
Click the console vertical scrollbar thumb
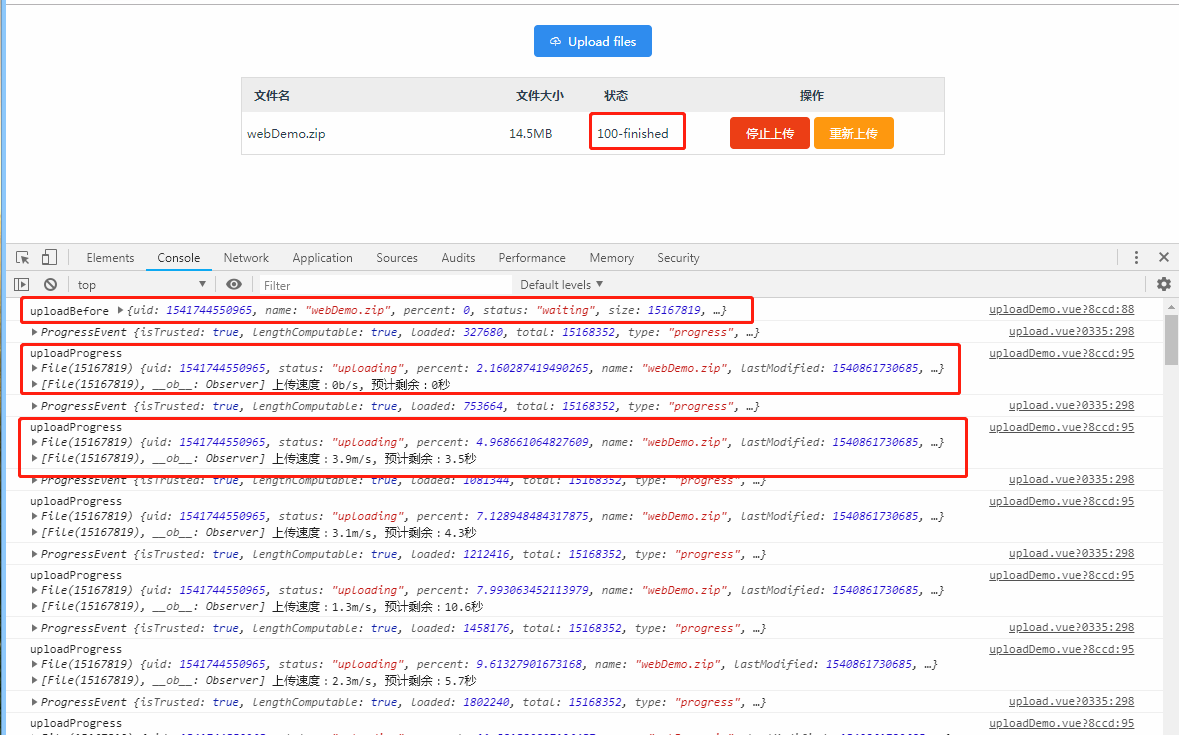[x=1171, y=340]
